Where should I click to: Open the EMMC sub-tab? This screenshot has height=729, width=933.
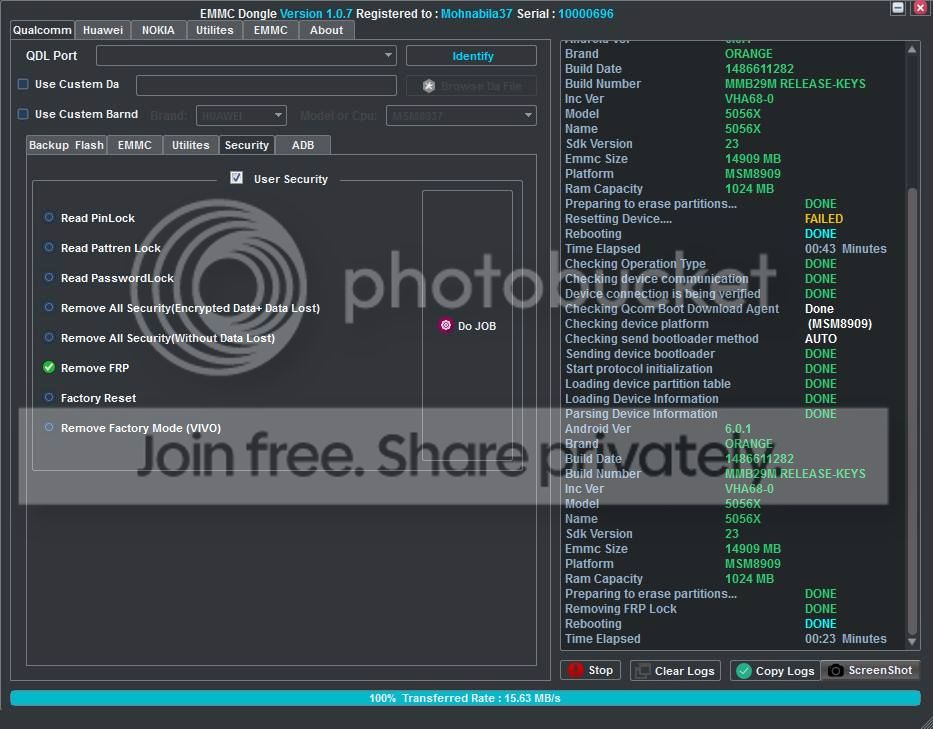134,145
